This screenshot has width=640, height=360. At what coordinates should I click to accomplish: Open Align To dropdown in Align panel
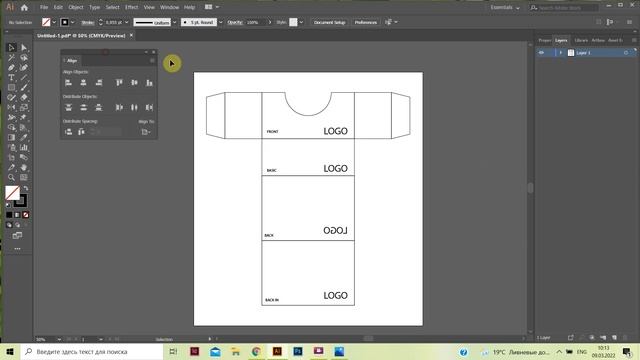click(146, 132)
